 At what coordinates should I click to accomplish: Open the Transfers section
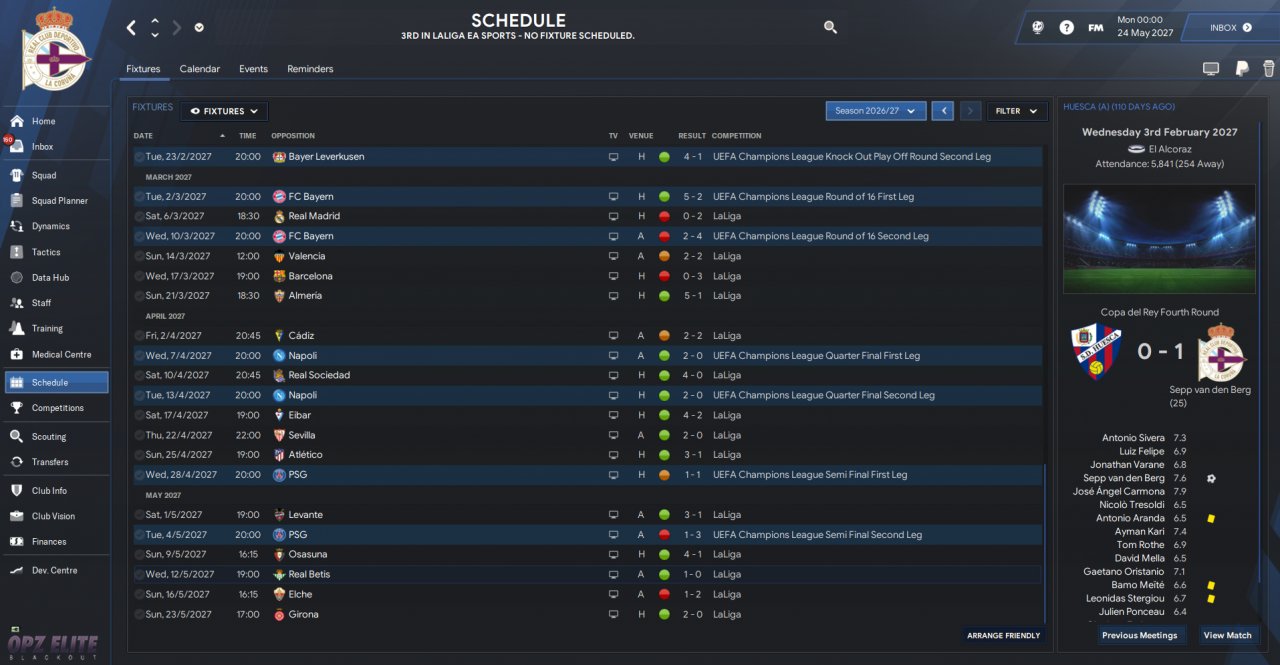[x=55, y=462]
